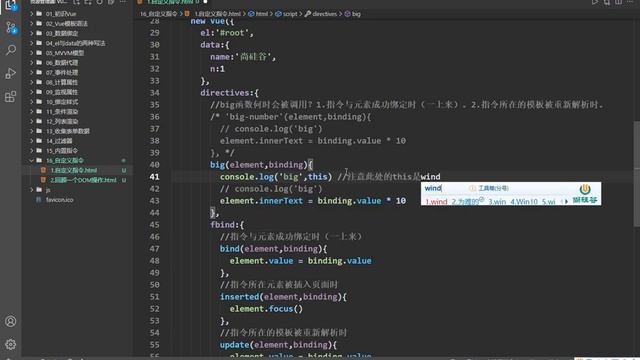Image resolution: width=640 pixels, height=360 pixels.
Task: Open the Run and Debug view
Action: 11,73
